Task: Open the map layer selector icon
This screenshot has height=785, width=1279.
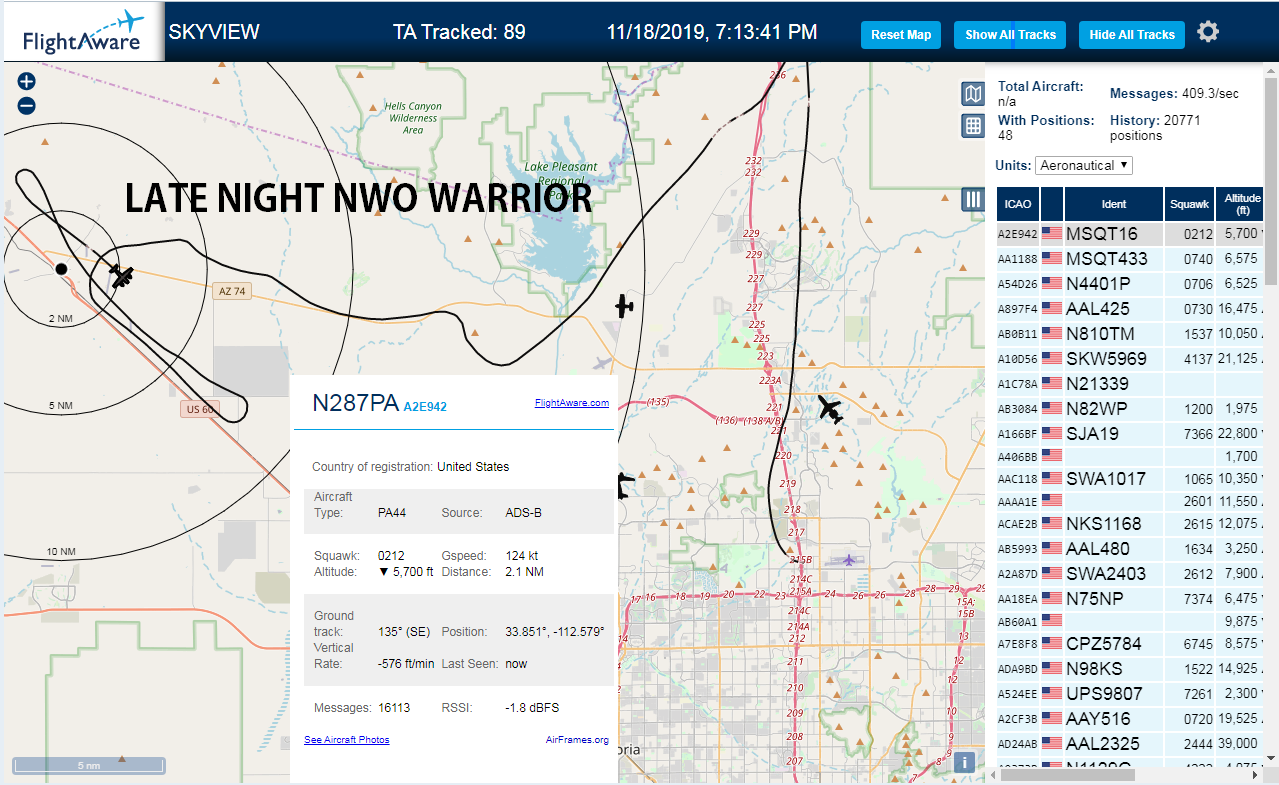Action: pyautogui.click(x=972, y=94)
